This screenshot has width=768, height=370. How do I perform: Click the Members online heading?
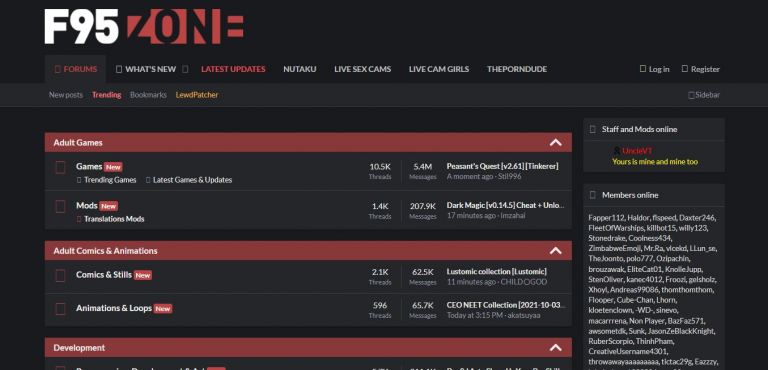[x=630, y=195]
